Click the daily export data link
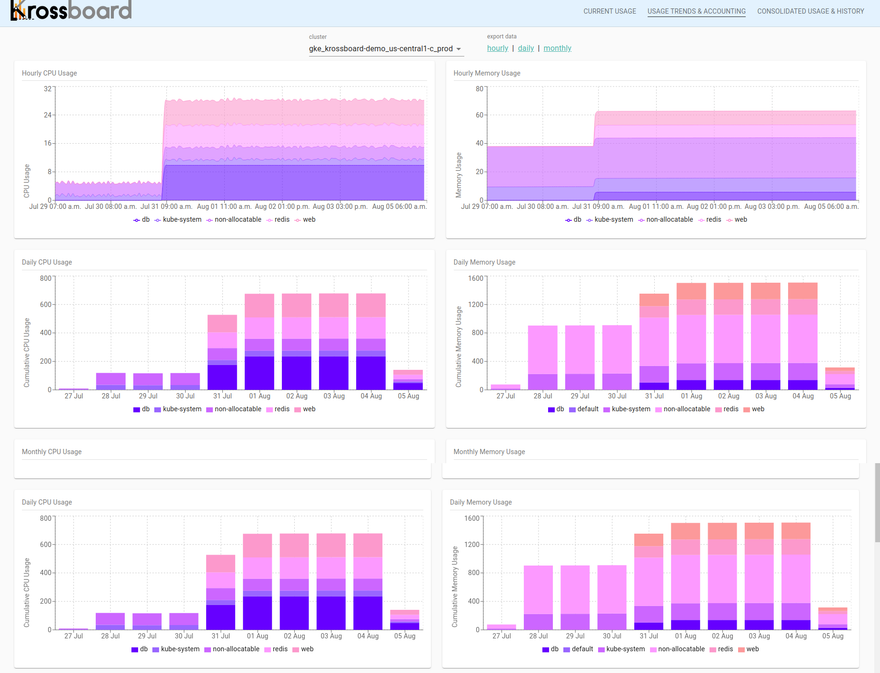Image resolution: width=880 pixels, height=673 pixels. pos(526,48)
